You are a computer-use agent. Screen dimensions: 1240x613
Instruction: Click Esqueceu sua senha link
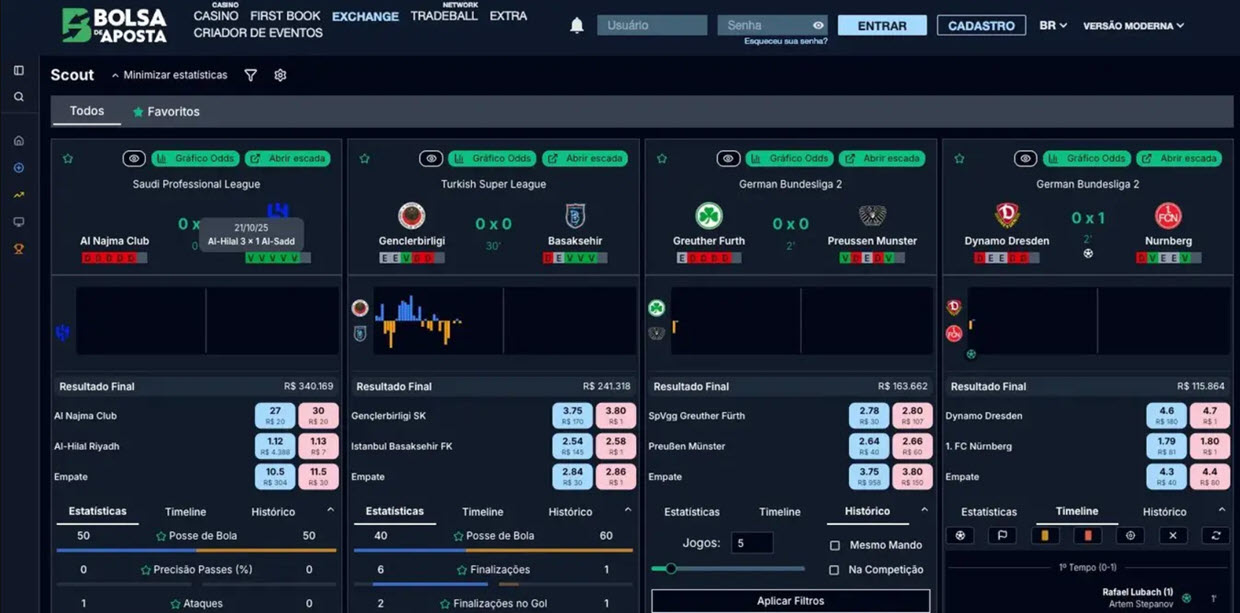click(786, 41)
